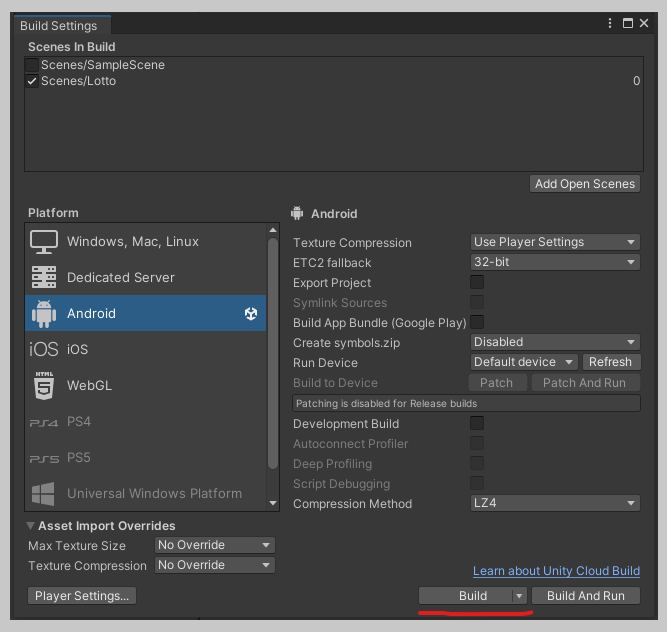Toggle the Deep Profiling checkbox

coord(477,463)
